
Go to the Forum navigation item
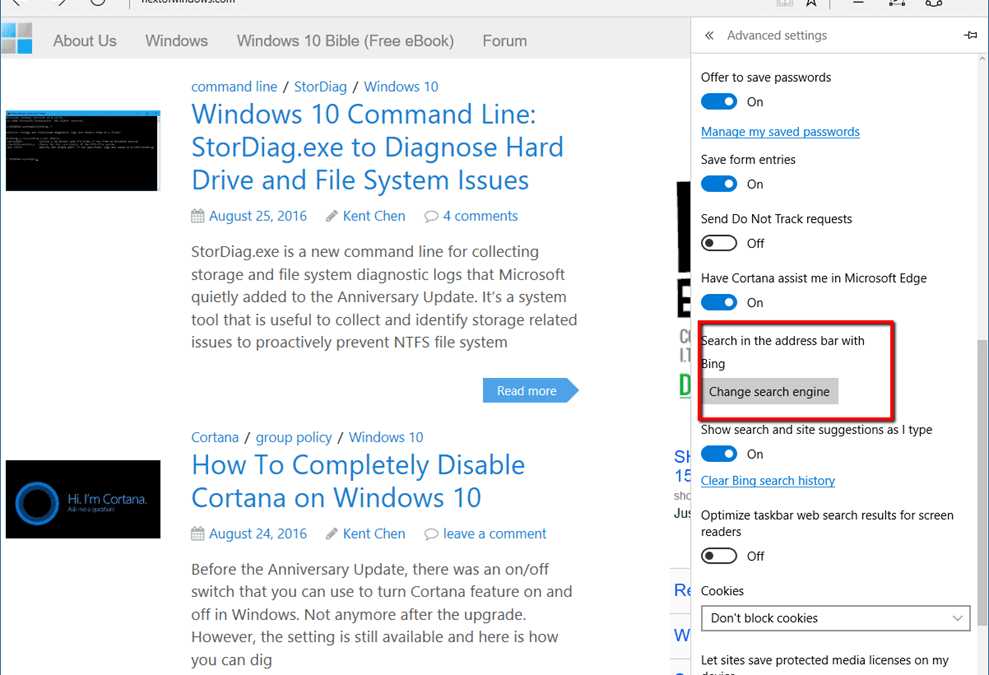505,41
